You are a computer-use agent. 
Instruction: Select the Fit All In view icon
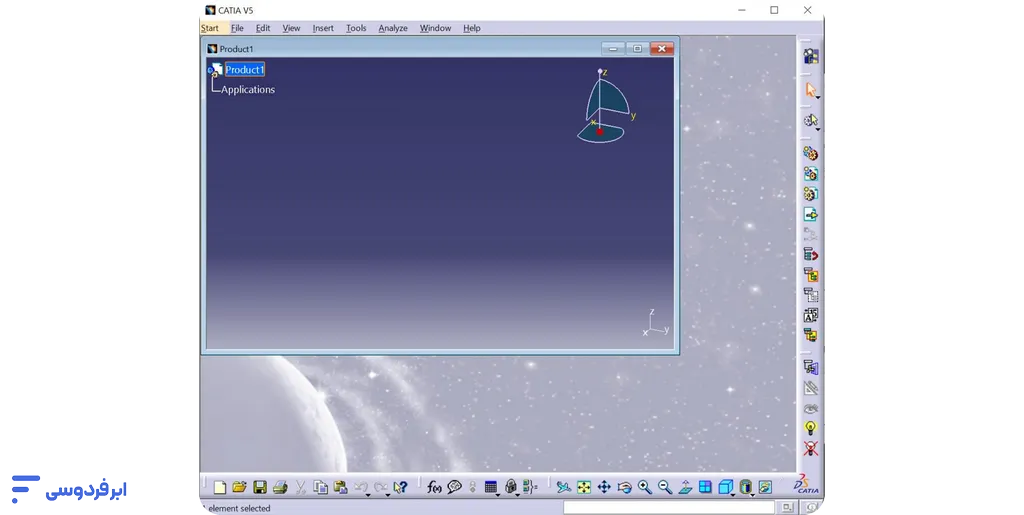coord(584,487)
